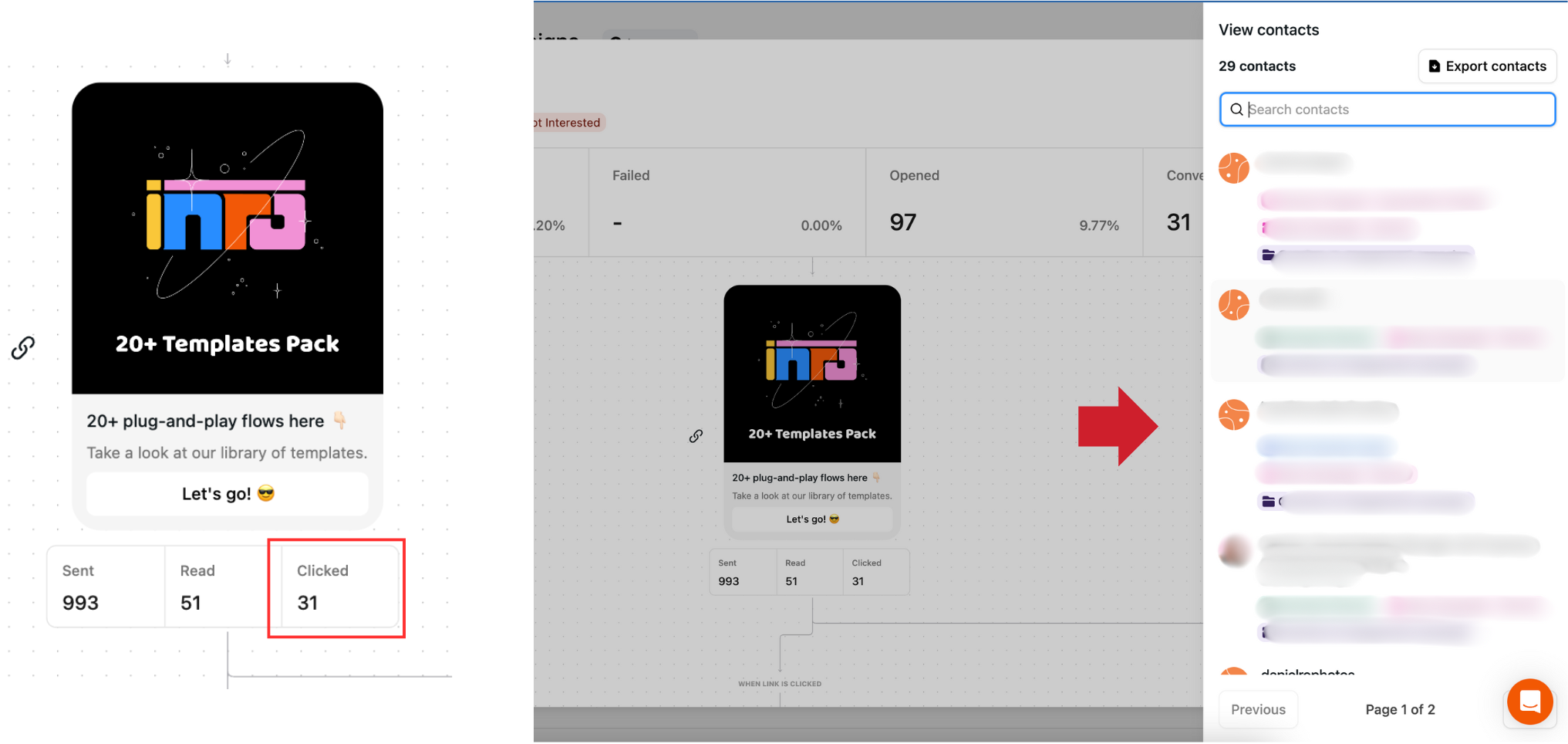This screenshot has height=744, width=1568.
Task: Click the Previous page button
Action: point(1258,709)
